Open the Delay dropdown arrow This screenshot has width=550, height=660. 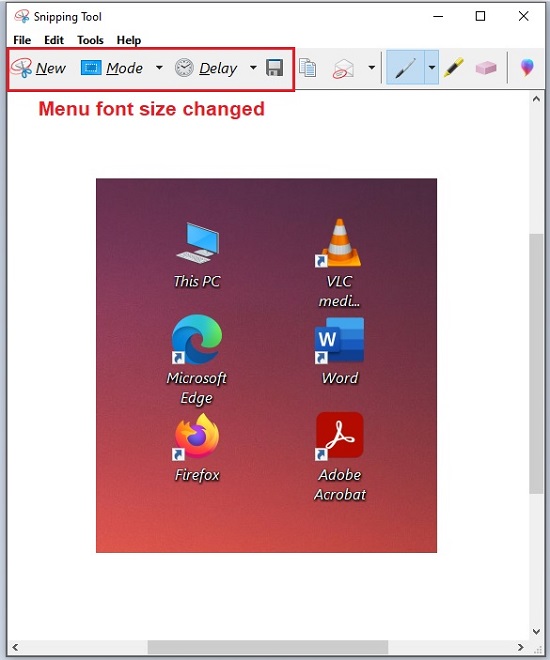[253, 67]
